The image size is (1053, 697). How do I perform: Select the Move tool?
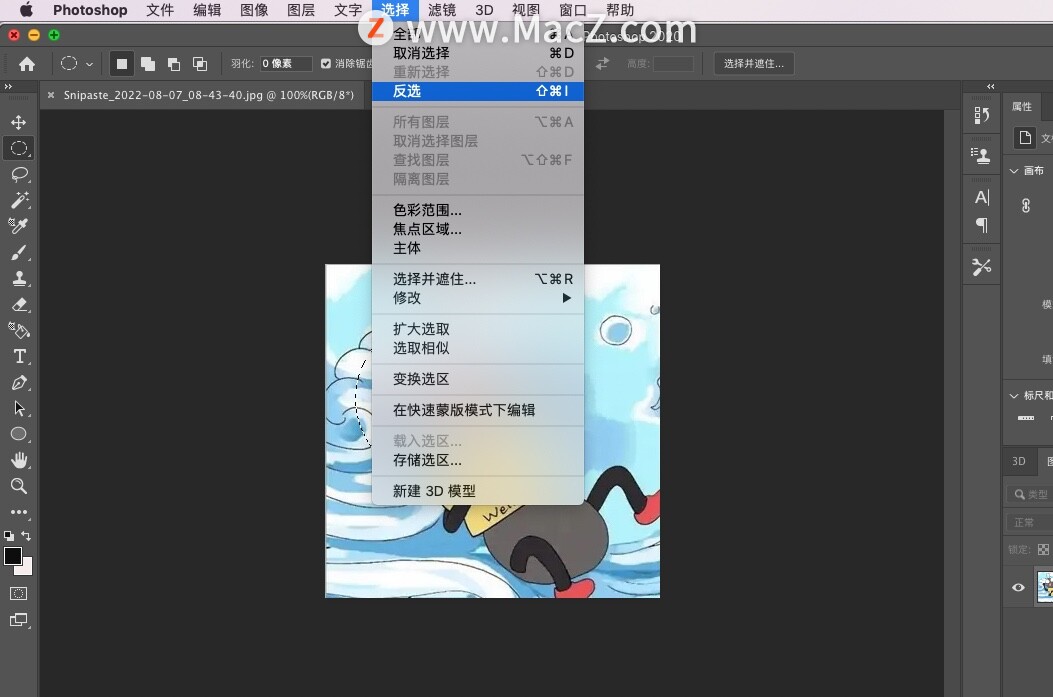pos(19,122)
